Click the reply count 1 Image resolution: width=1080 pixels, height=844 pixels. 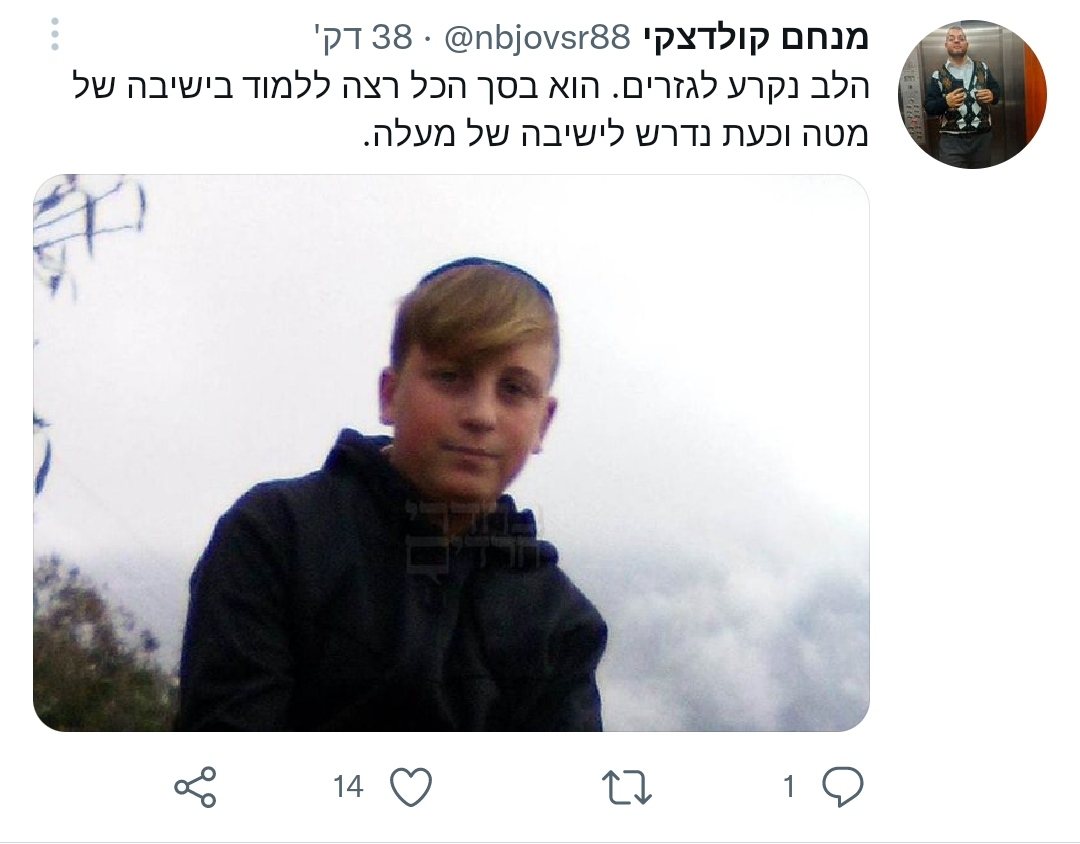pyautogui.click(x=789, y=786)
